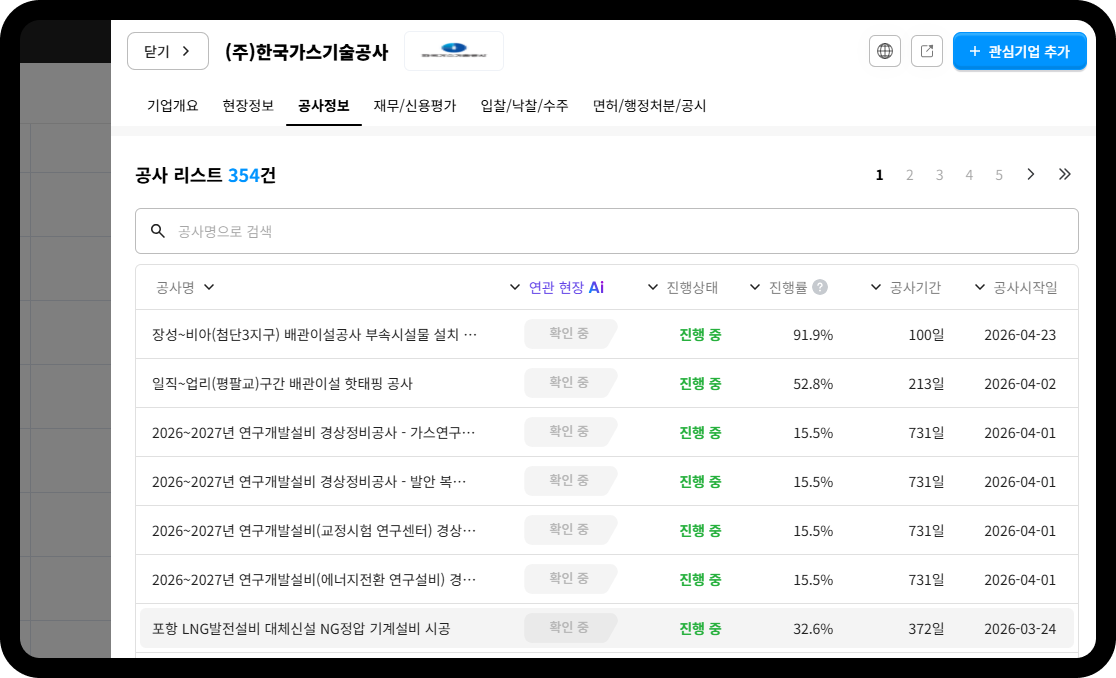Open 연구개발설비(에너지전환 연구설비) row

click(x=606, y=580)
